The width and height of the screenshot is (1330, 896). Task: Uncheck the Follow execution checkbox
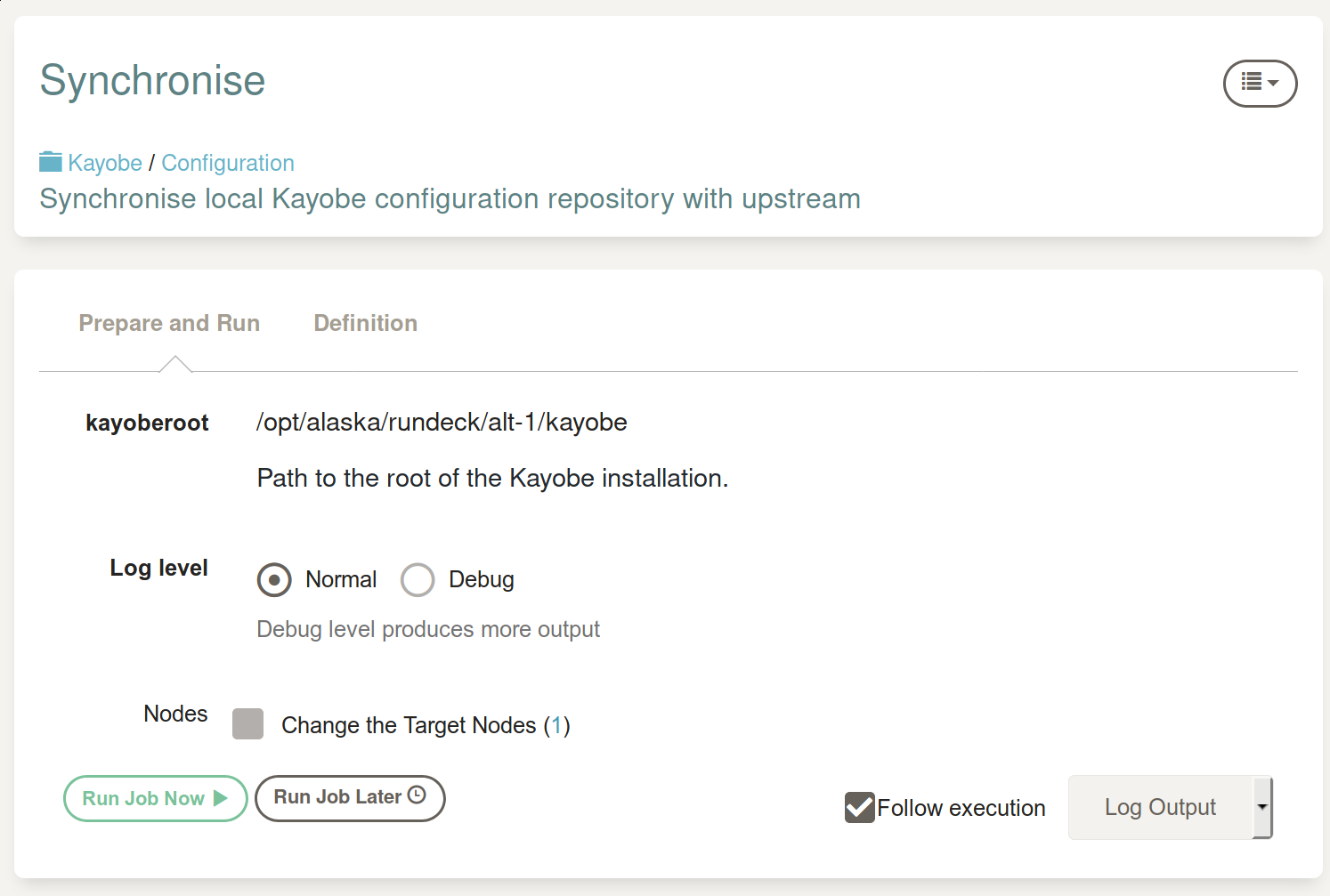point(859,807)
